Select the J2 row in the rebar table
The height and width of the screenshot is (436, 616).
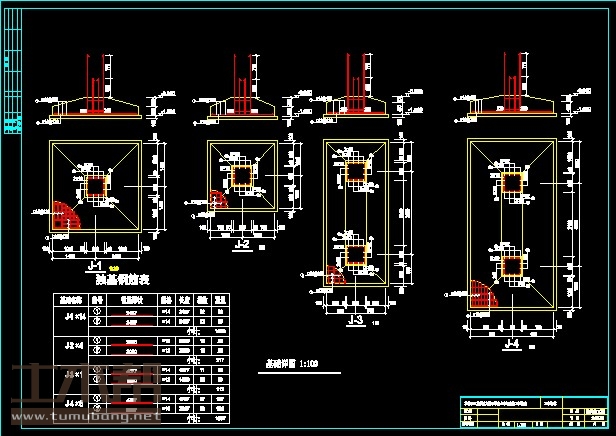(x=72, y=345)
